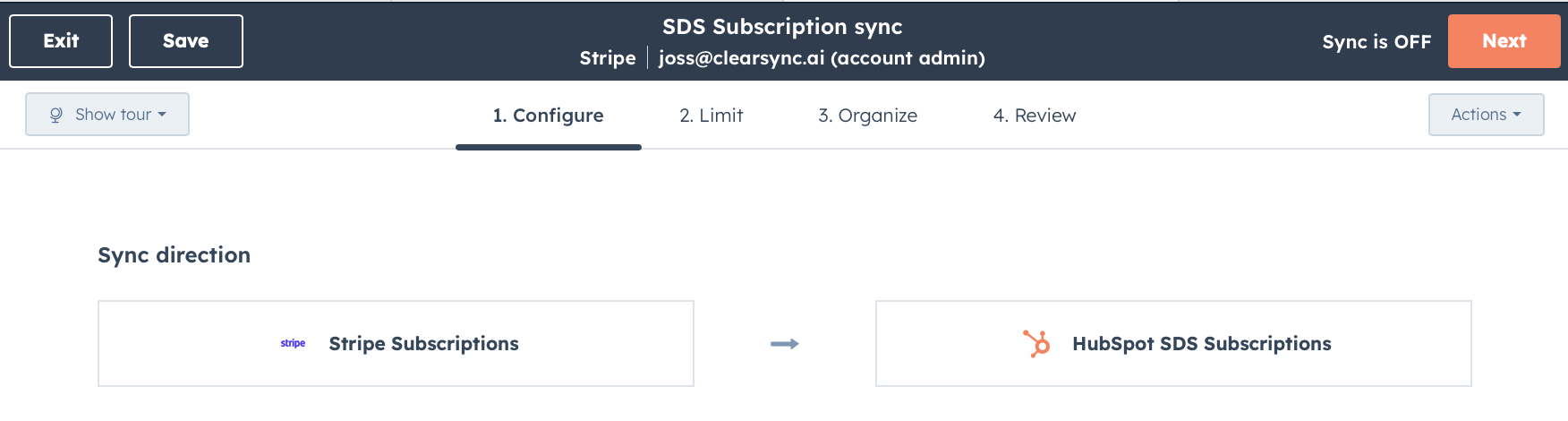Go to the 2. Limit tab
1568x421 pixels.
point(711,116)
